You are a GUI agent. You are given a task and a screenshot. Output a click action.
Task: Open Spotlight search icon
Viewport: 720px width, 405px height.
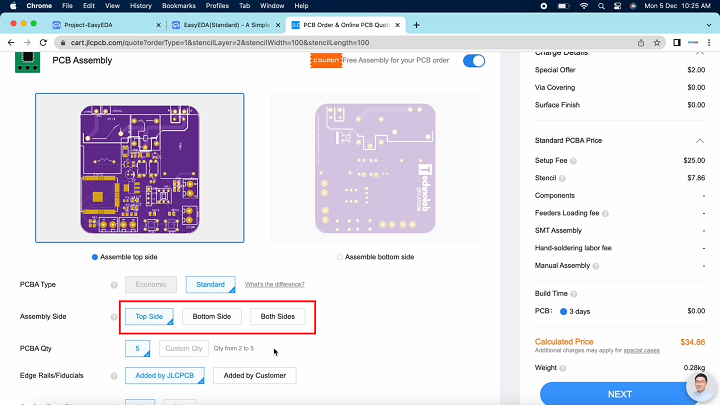point(601,6)
